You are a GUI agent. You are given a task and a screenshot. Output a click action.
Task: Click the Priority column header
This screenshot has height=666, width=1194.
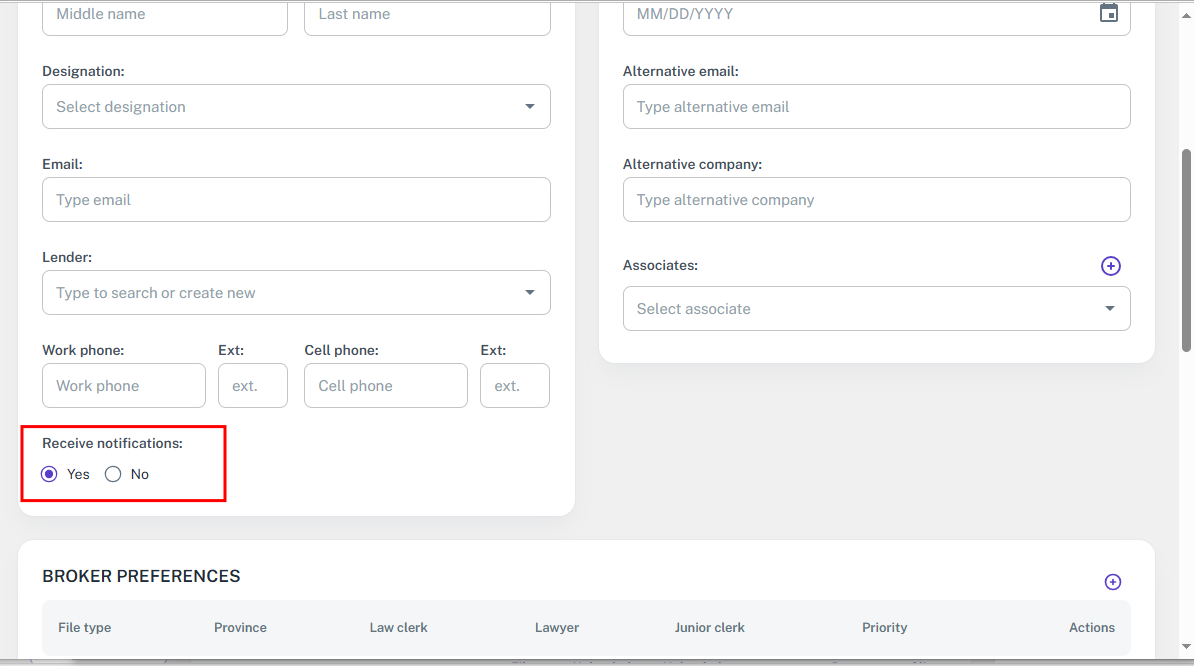(884, 628)
